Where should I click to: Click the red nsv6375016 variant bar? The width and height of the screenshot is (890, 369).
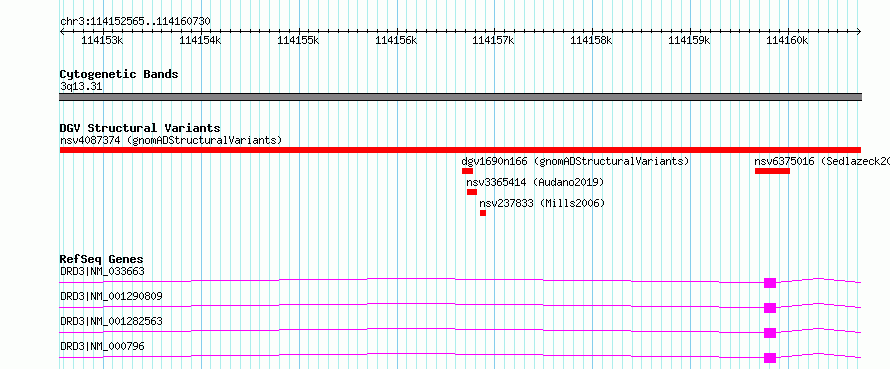pos(772,171)
